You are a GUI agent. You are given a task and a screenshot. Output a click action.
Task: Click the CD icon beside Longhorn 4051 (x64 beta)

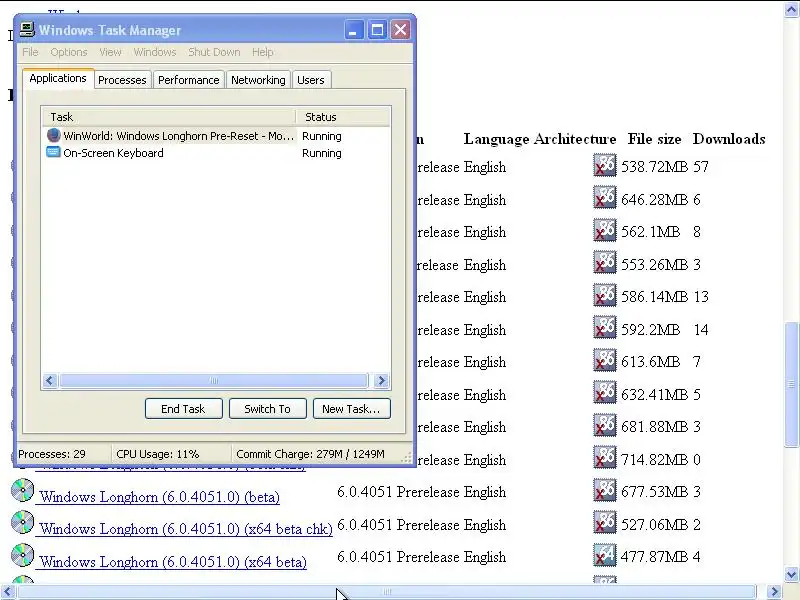pyautogui.click(x=22, y=555)
